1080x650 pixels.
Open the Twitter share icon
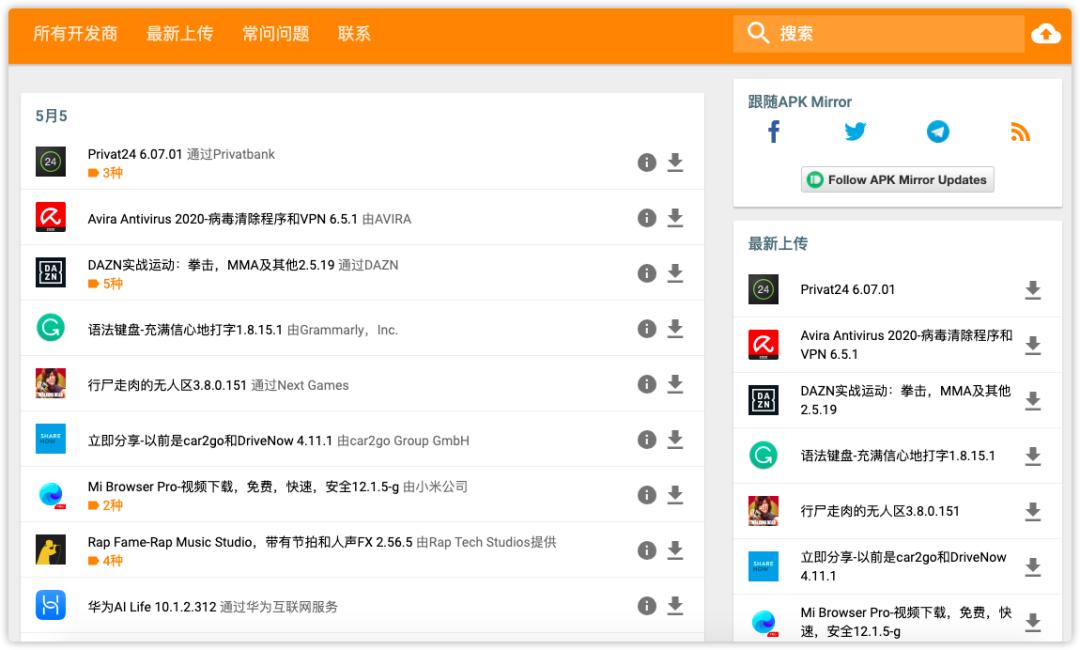pyautogui.click(x=855, y=131)
